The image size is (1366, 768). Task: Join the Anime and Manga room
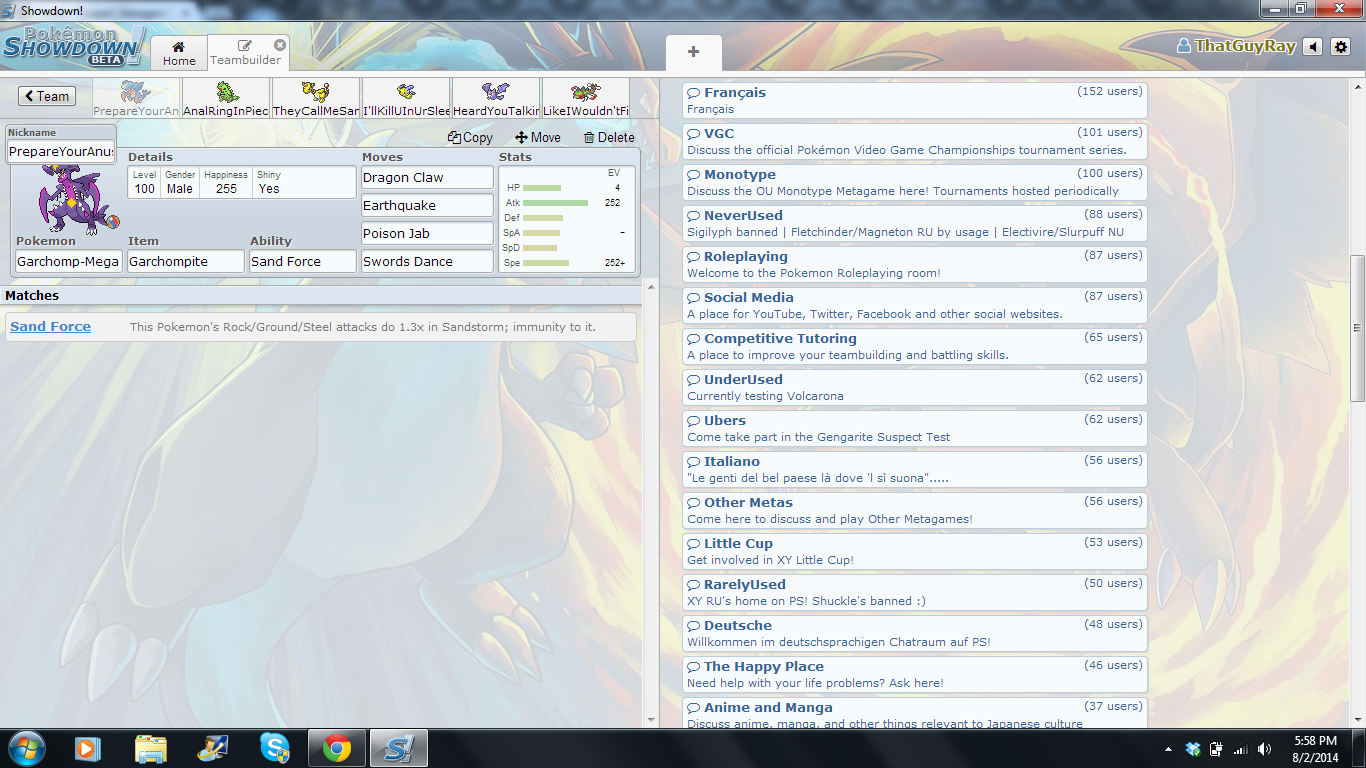coord(915,713)
